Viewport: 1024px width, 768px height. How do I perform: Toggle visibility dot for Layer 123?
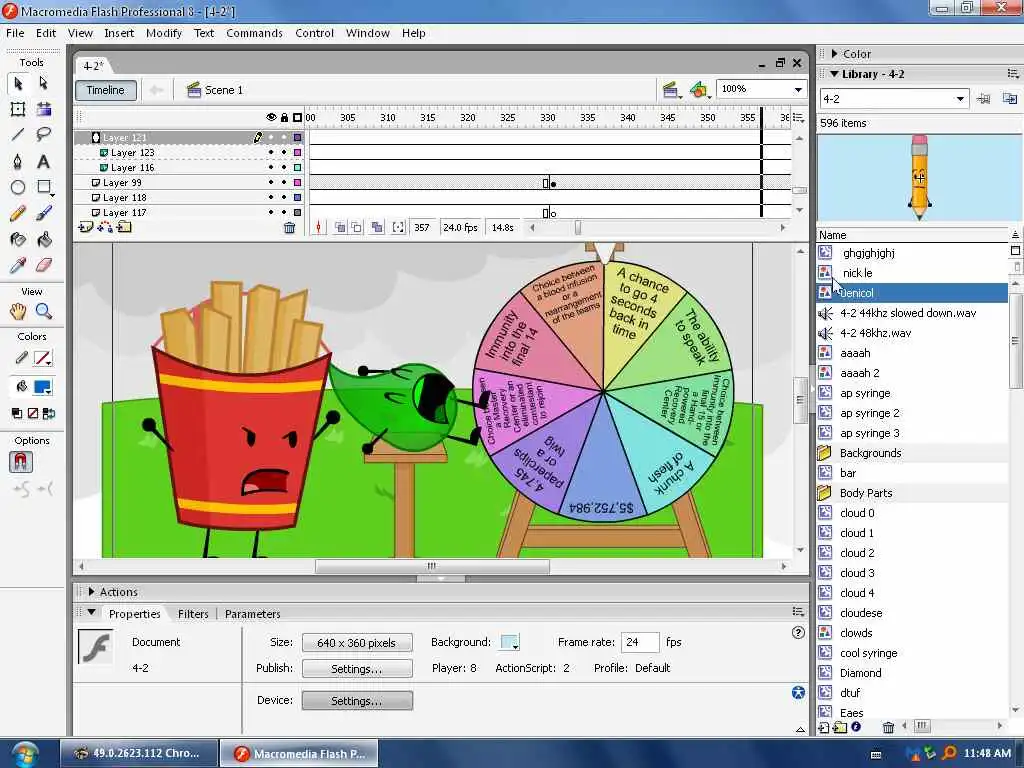(x=271, y=152)
